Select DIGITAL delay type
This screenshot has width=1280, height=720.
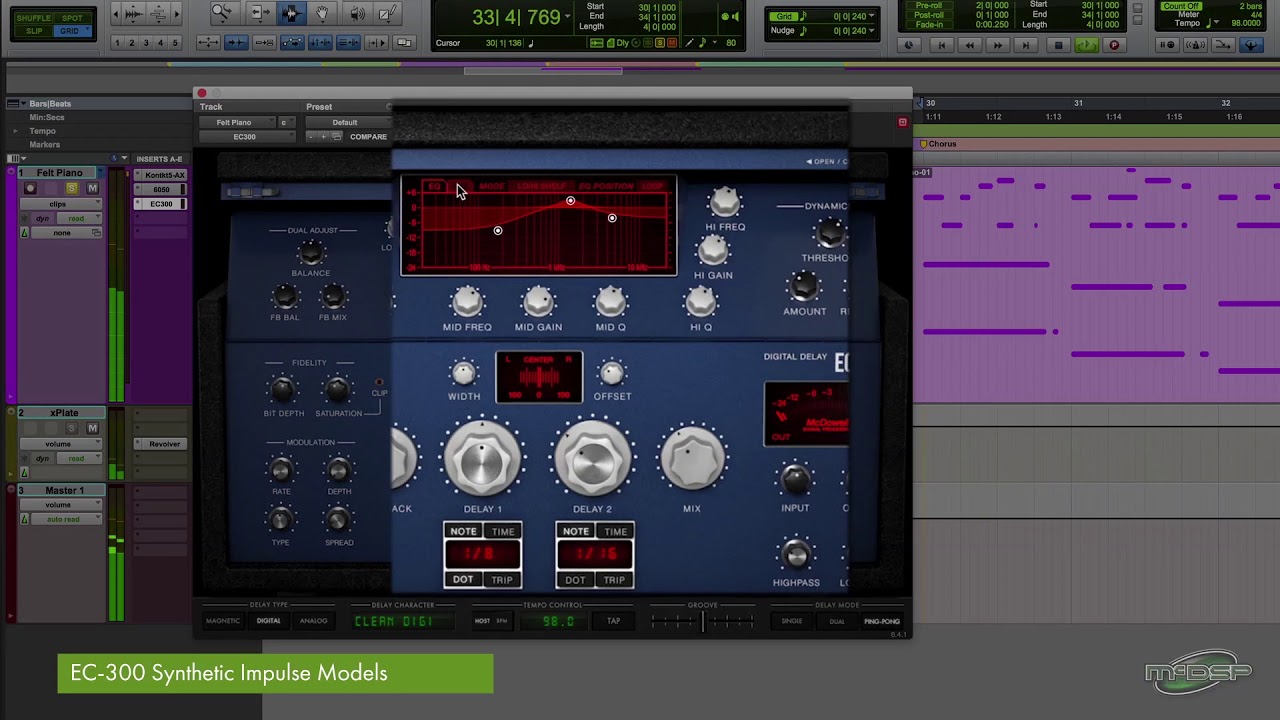coord(268,621)
